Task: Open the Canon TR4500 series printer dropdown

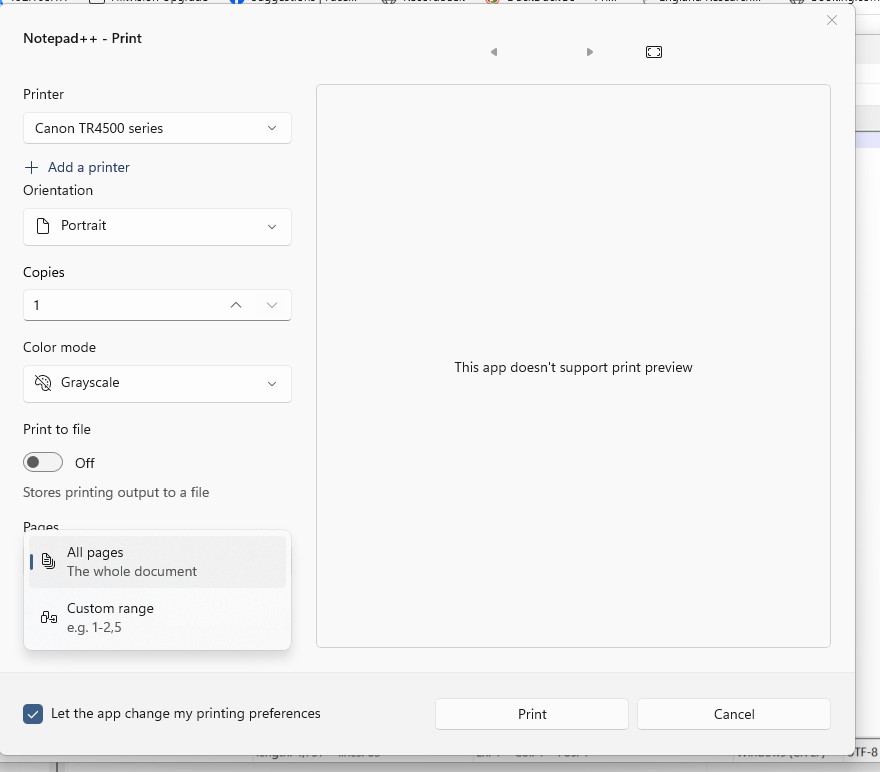Action: pos(157,128)
